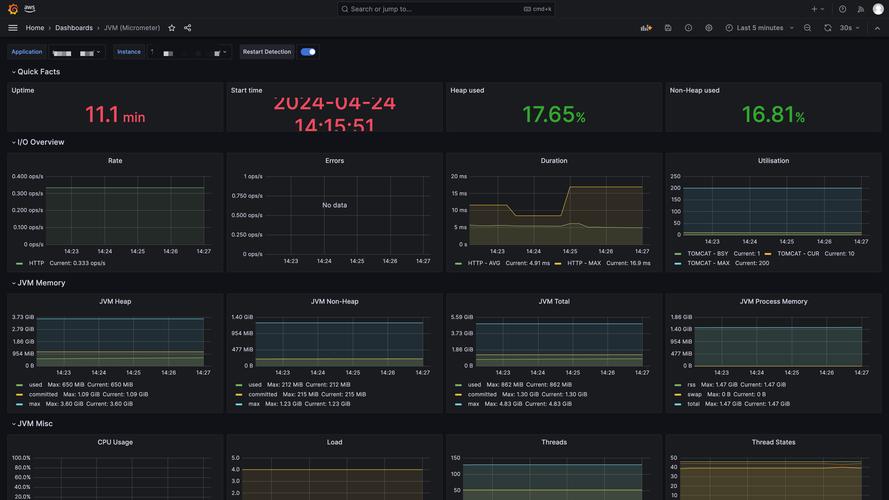
Task: Open the help icon in top bar
Action: (843, 9)
